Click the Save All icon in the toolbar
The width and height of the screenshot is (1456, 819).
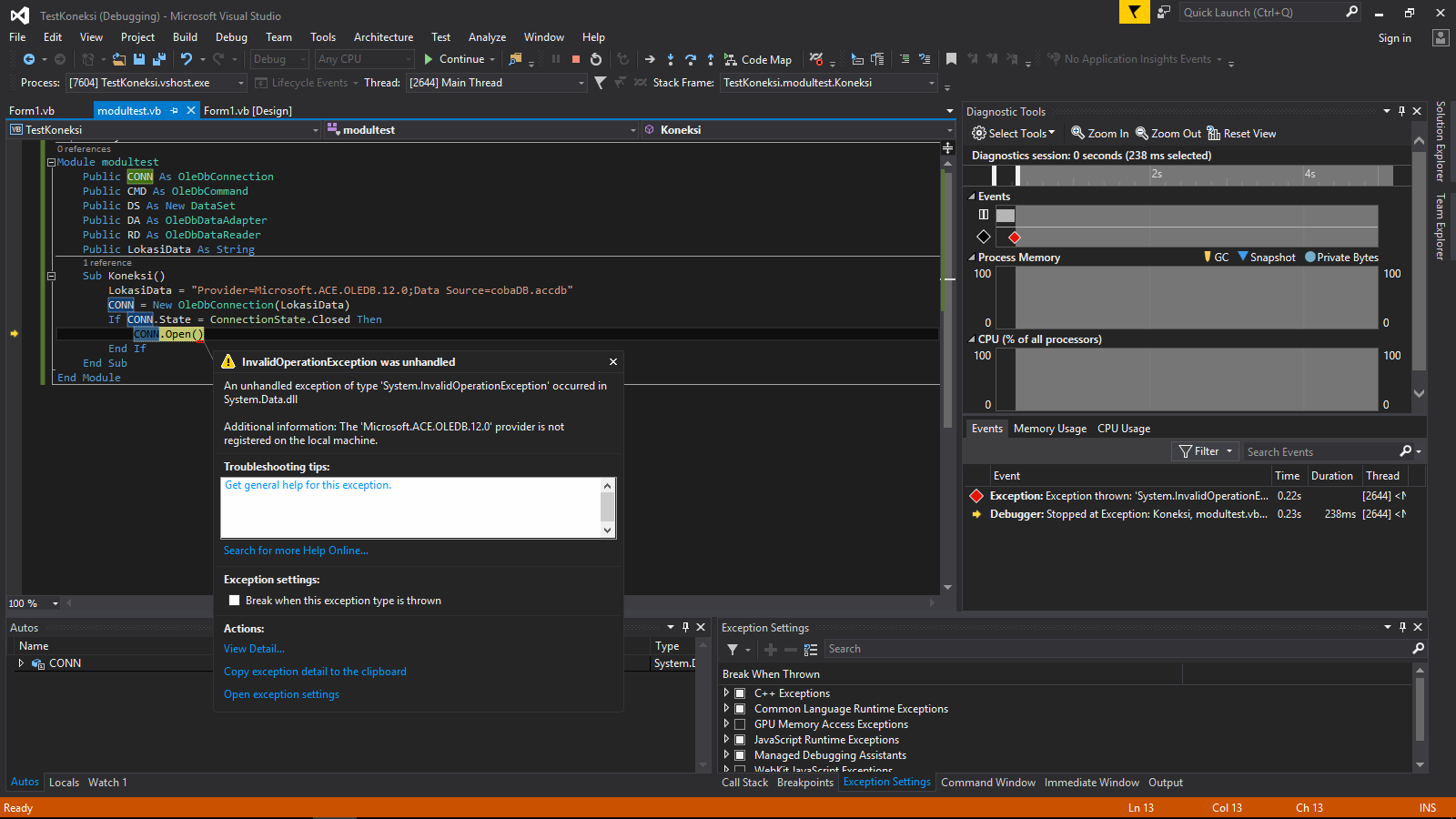[158, 58]
